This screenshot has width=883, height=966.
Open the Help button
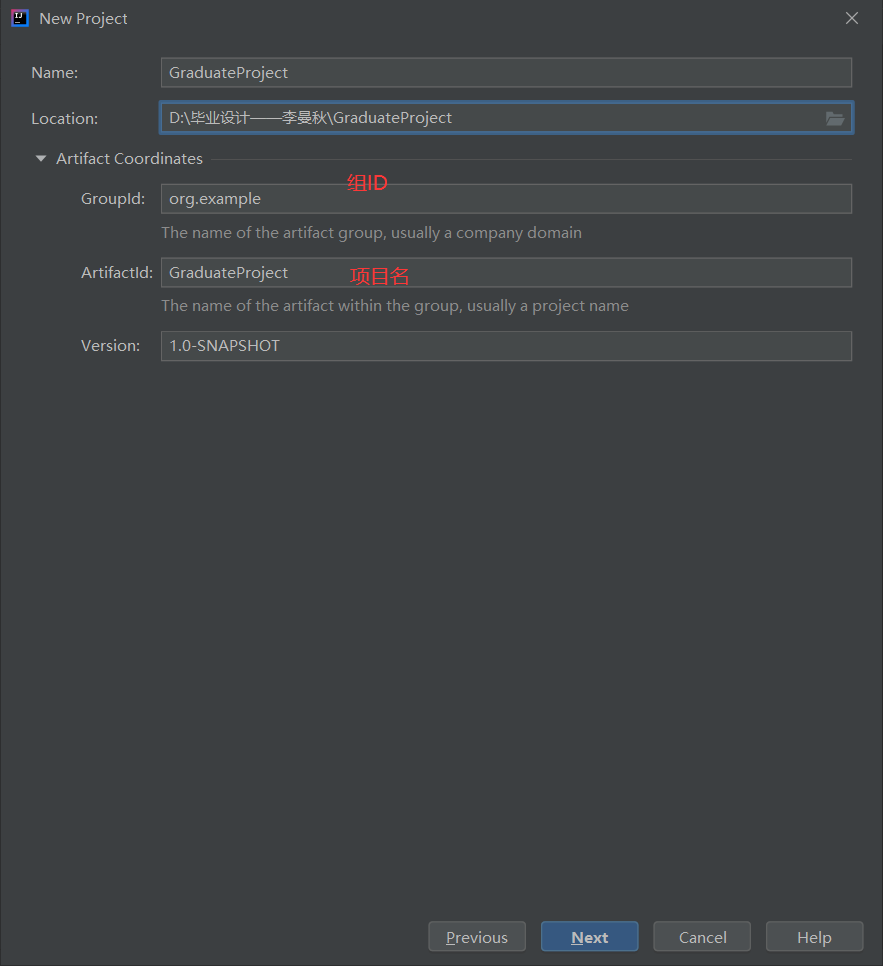pos(814,937)
